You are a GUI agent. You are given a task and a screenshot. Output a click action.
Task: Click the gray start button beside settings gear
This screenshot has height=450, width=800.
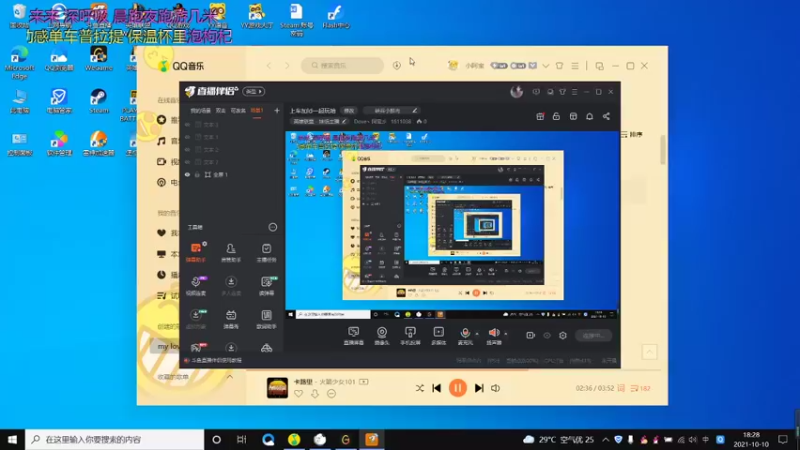(593, 336)
